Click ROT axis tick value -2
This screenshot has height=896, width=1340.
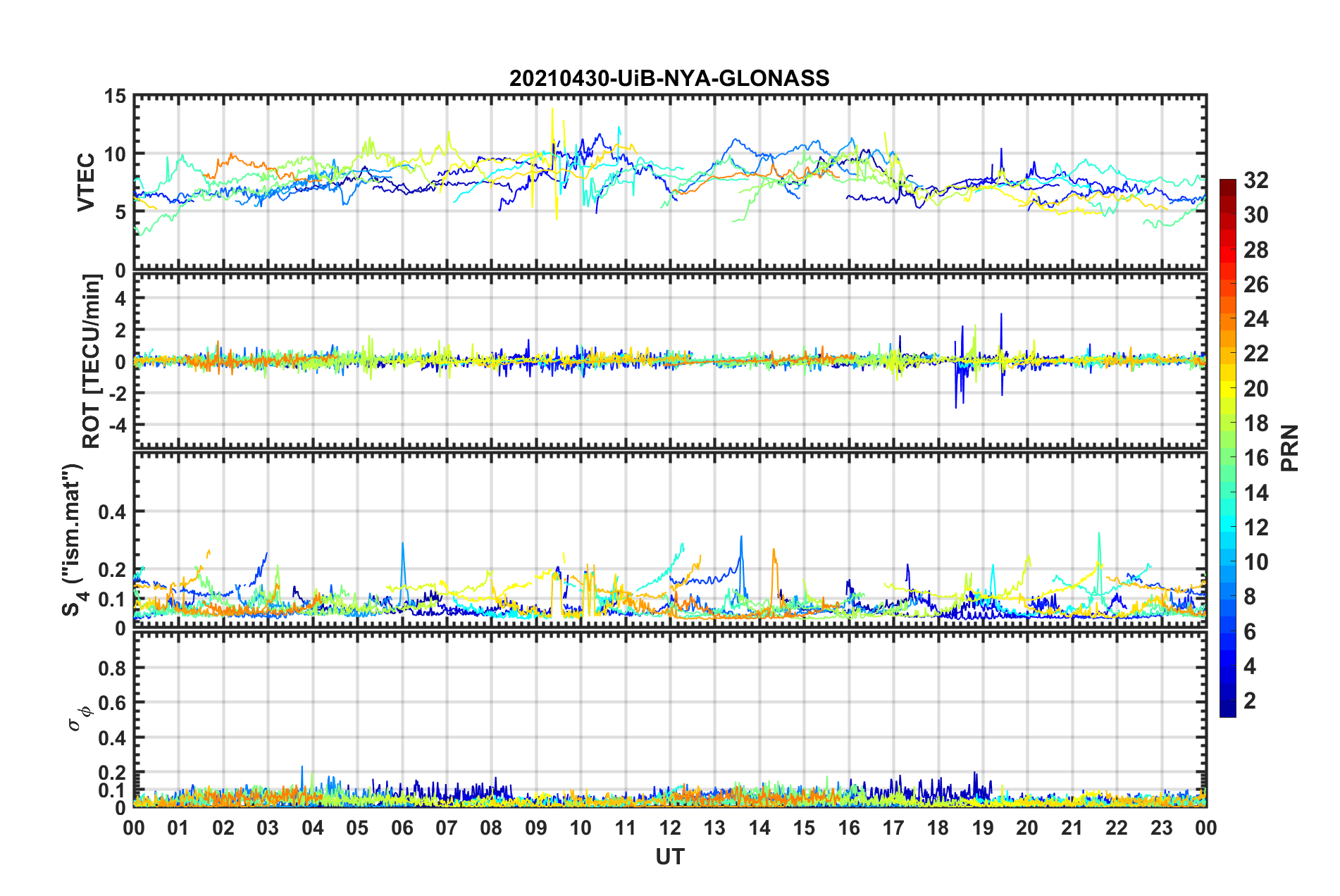click(x=117, y=393)
